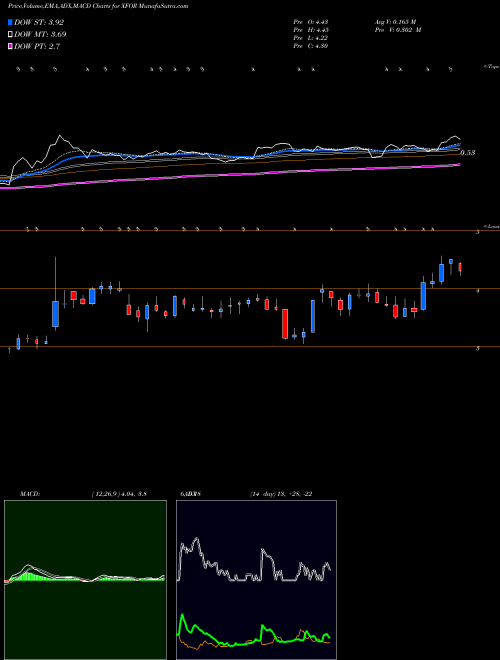The height and width of the screenshot is (660, 500).
Task: Click the 'Pre H: 4.45' high value
Action: pyautogui.click(x=311, y=30)
